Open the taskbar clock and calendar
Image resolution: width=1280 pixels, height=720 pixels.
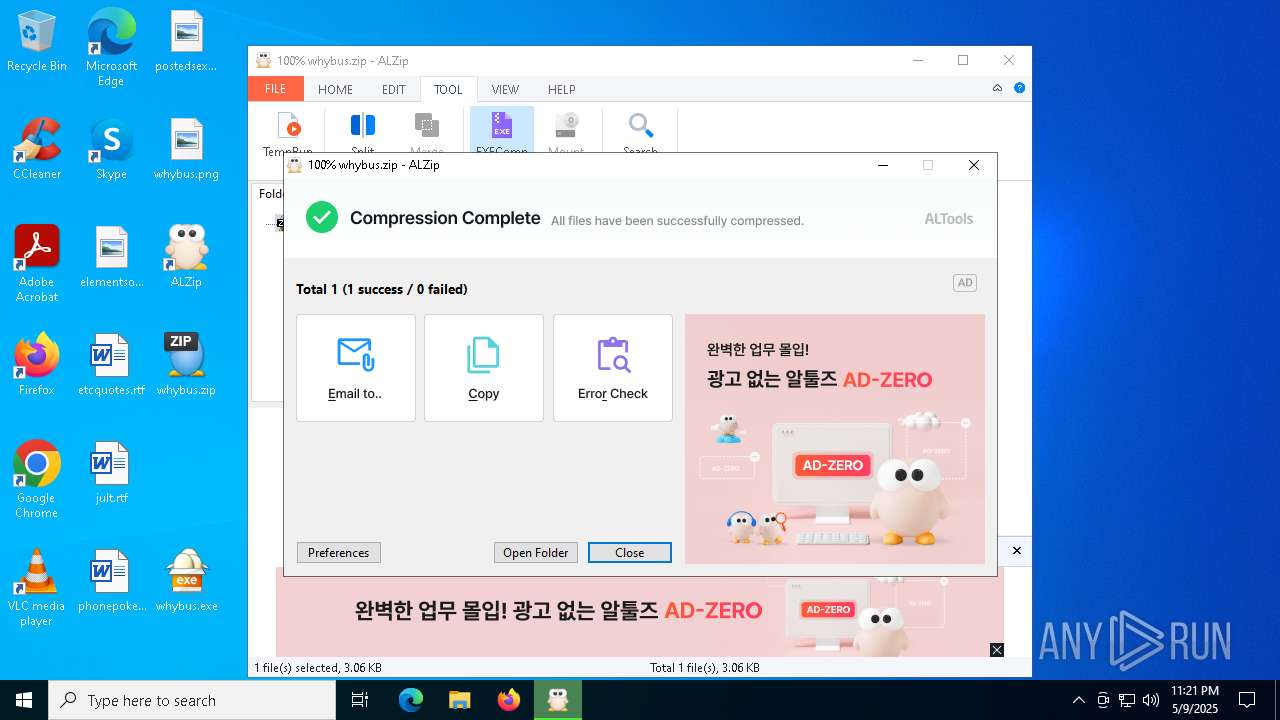click(1195, 700)
